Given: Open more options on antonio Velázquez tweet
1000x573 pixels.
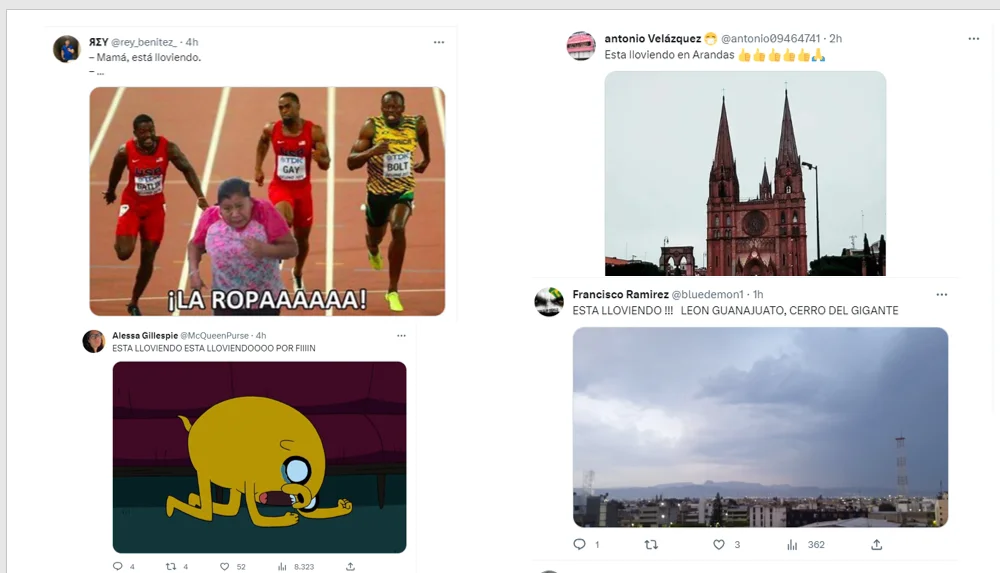Looking at the screenshot, I should tap(973, 39).
